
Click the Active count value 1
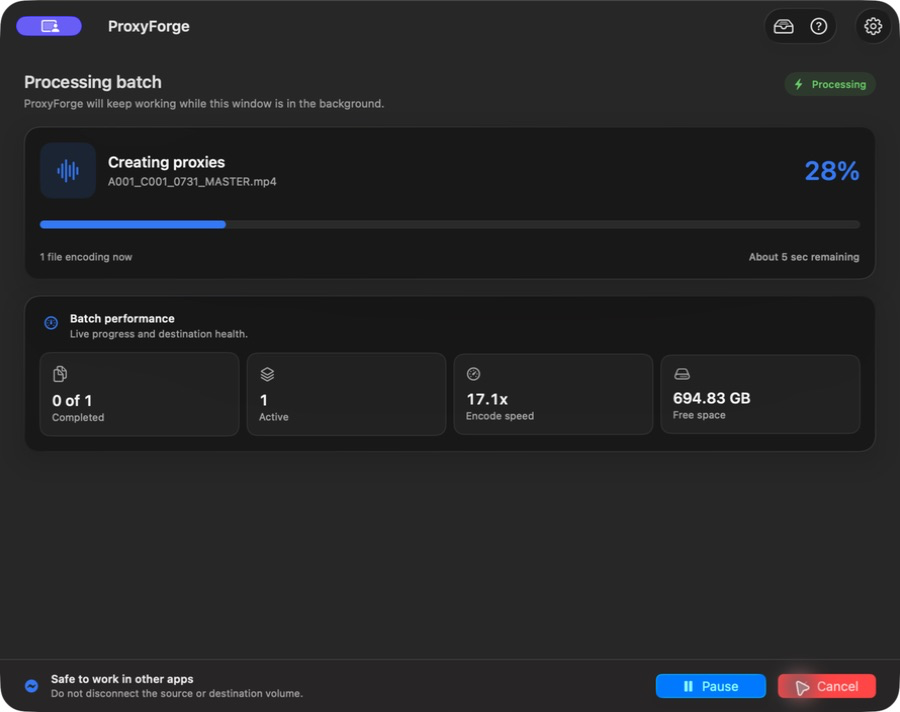click(263, 400)
